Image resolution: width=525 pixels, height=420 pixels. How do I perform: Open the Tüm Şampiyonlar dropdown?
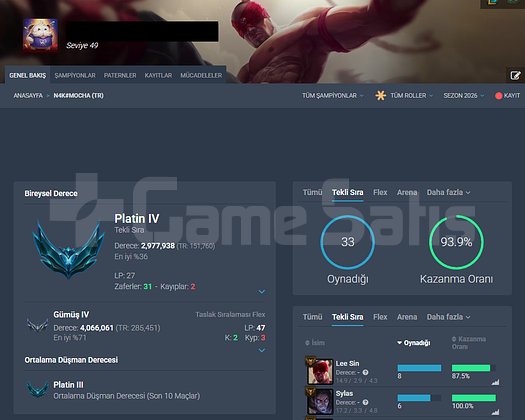[332, 95]
